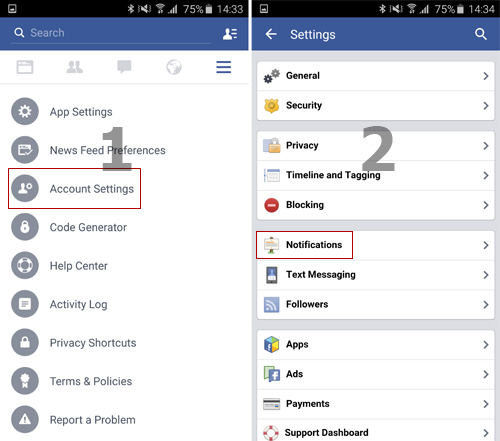500x441 pixels.
Task: Open the globe notifications tab
Action: [x=174, y=67]
